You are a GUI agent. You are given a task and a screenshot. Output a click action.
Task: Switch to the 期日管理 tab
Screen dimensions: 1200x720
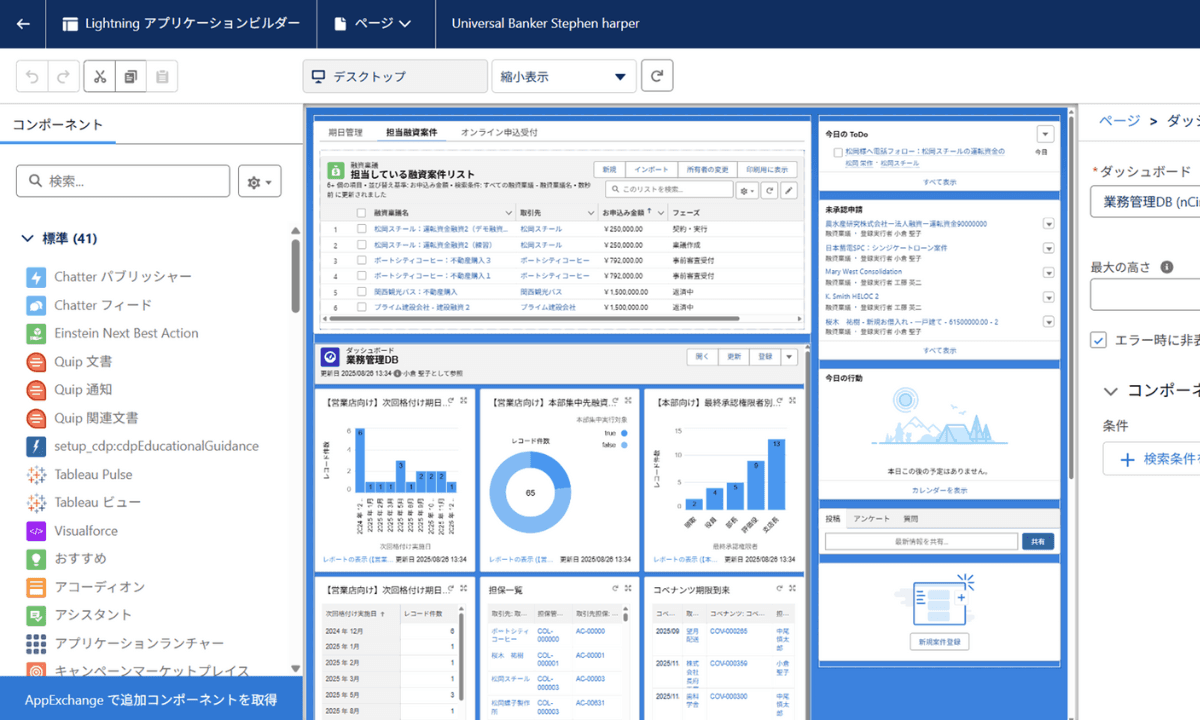(x=346, y=132)
